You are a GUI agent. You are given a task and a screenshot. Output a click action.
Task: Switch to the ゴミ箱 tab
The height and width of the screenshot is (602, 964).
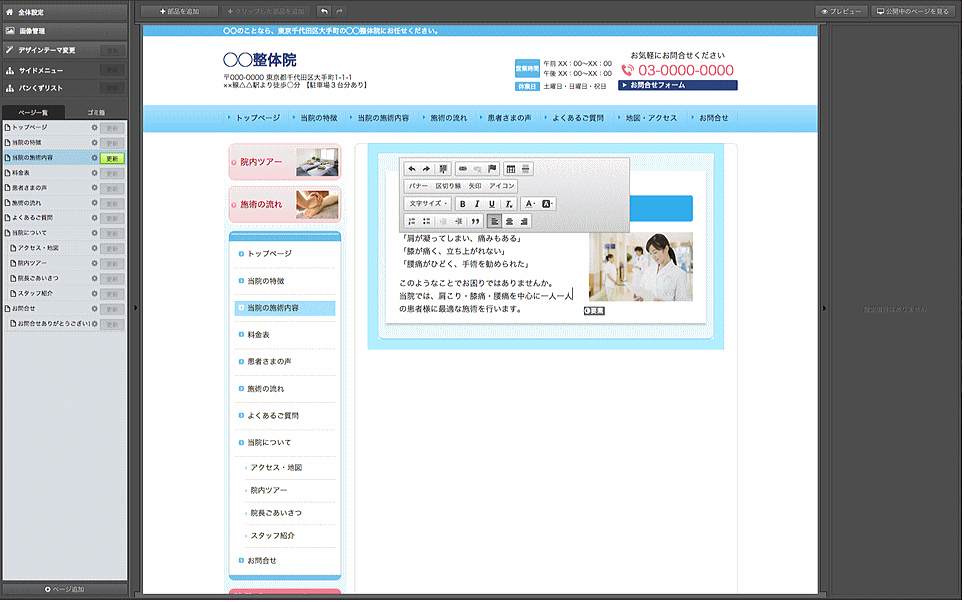tap(96, 112)
